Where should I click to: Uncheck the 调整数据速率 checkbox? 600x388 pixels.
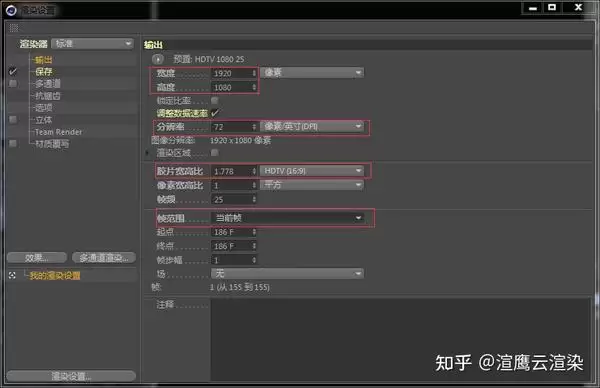[x=215, y=112]
